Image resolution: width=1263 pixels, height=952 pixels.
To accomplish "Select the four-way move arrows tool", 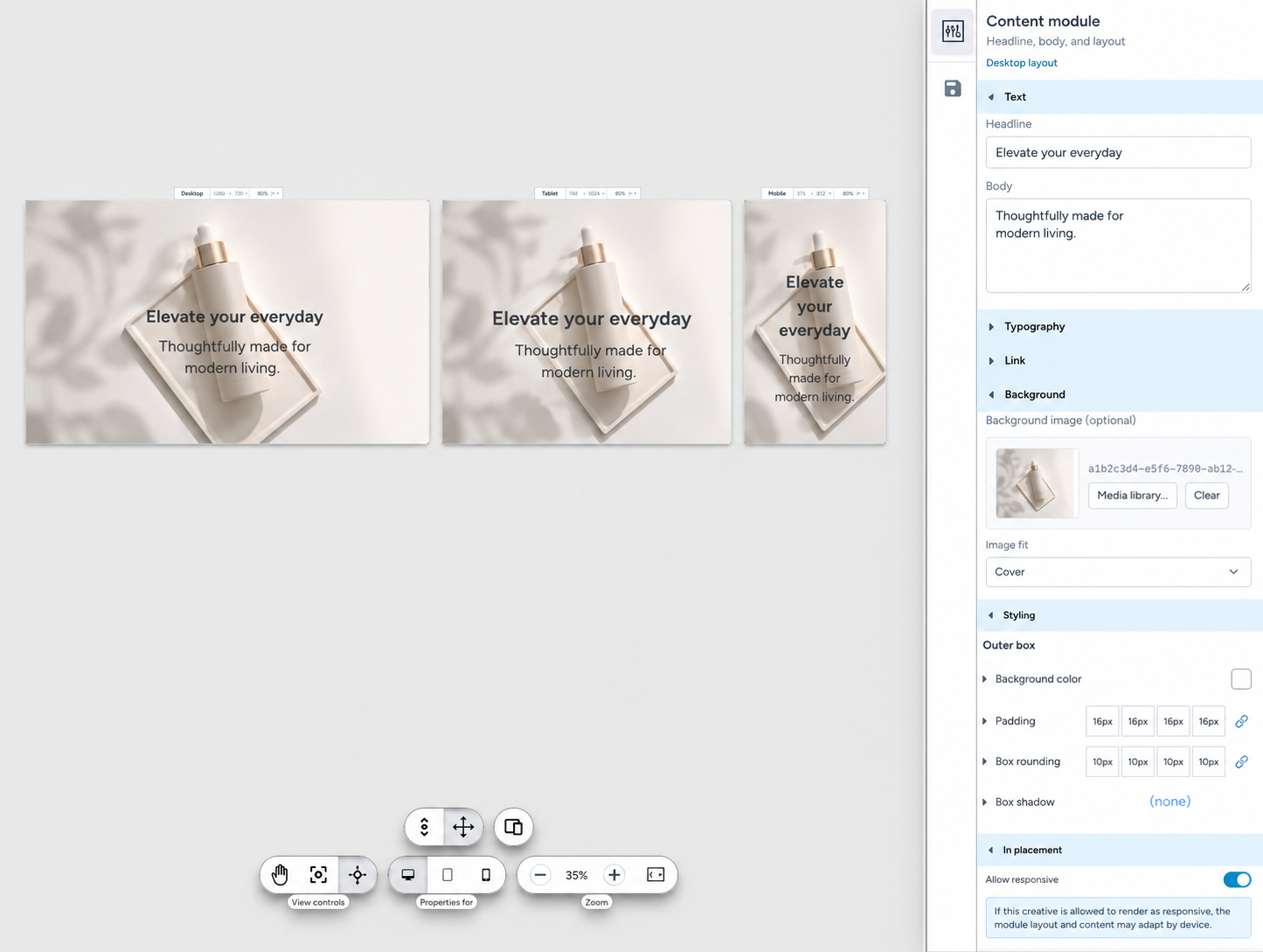I will [x=463, y=827].
